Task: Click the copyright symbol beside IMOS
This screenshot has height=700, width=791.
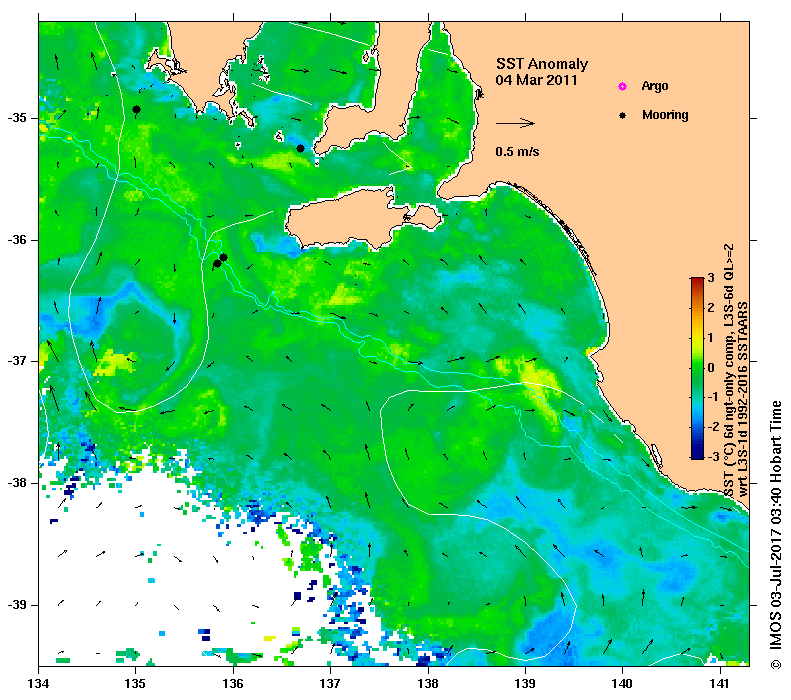Action: (x=775, y=665)
